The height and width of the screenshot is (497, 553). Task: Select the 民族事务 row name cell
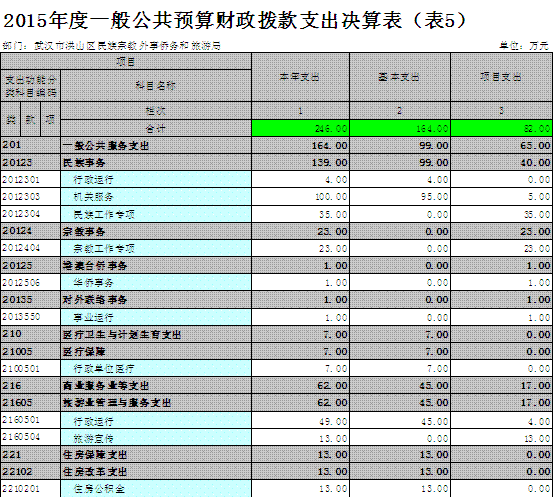point(156,163)
